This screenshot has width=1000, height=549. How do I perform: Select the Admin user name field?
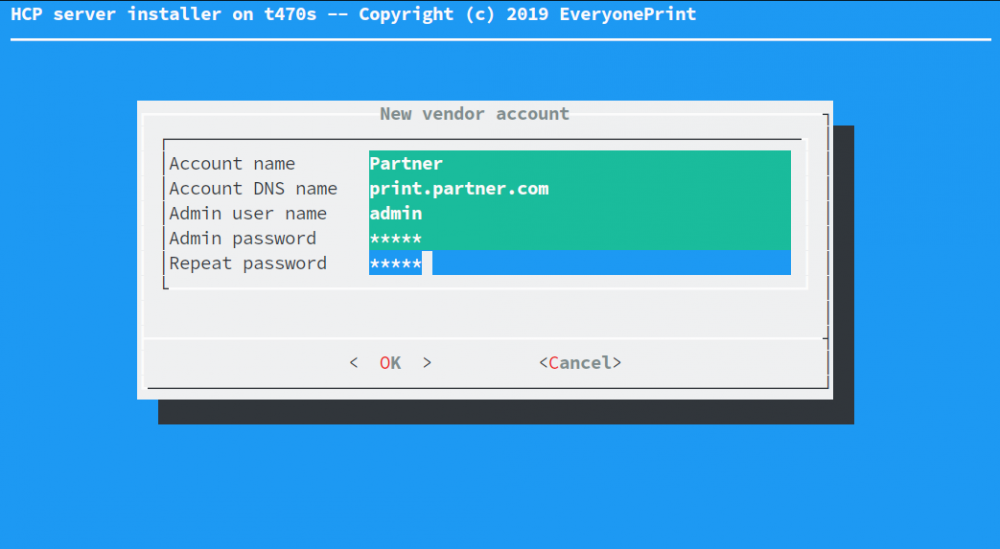(579, 213)
